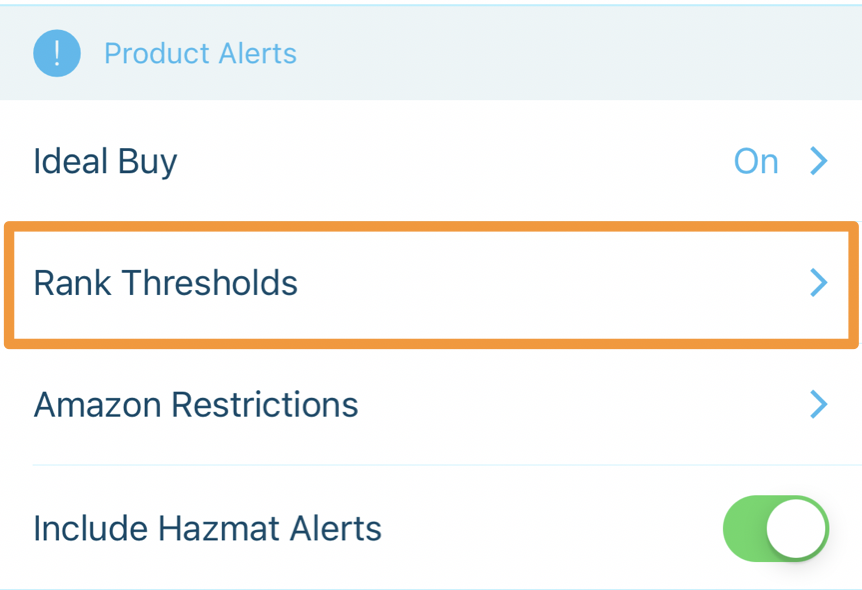The image size is (862, 590).
Task: Tap the blank space in Ideal Buy row
Action: click(x=450, y=162)
